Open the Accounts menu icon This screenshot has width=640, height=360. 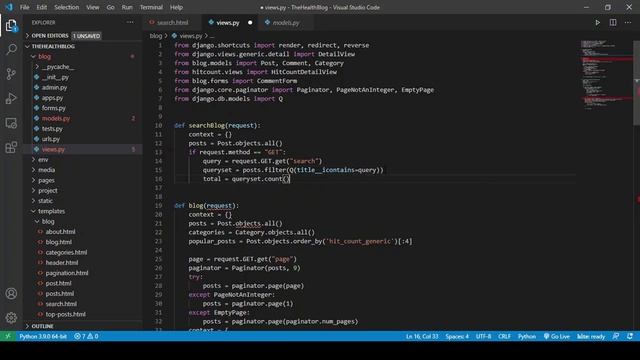11,293
